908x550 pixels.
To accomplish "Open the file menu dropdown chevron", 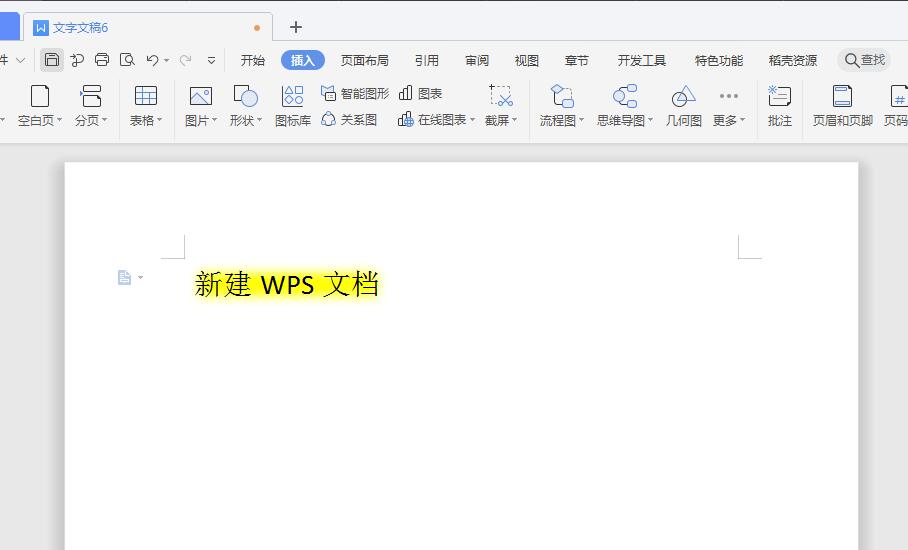I will tap(20, 60).
